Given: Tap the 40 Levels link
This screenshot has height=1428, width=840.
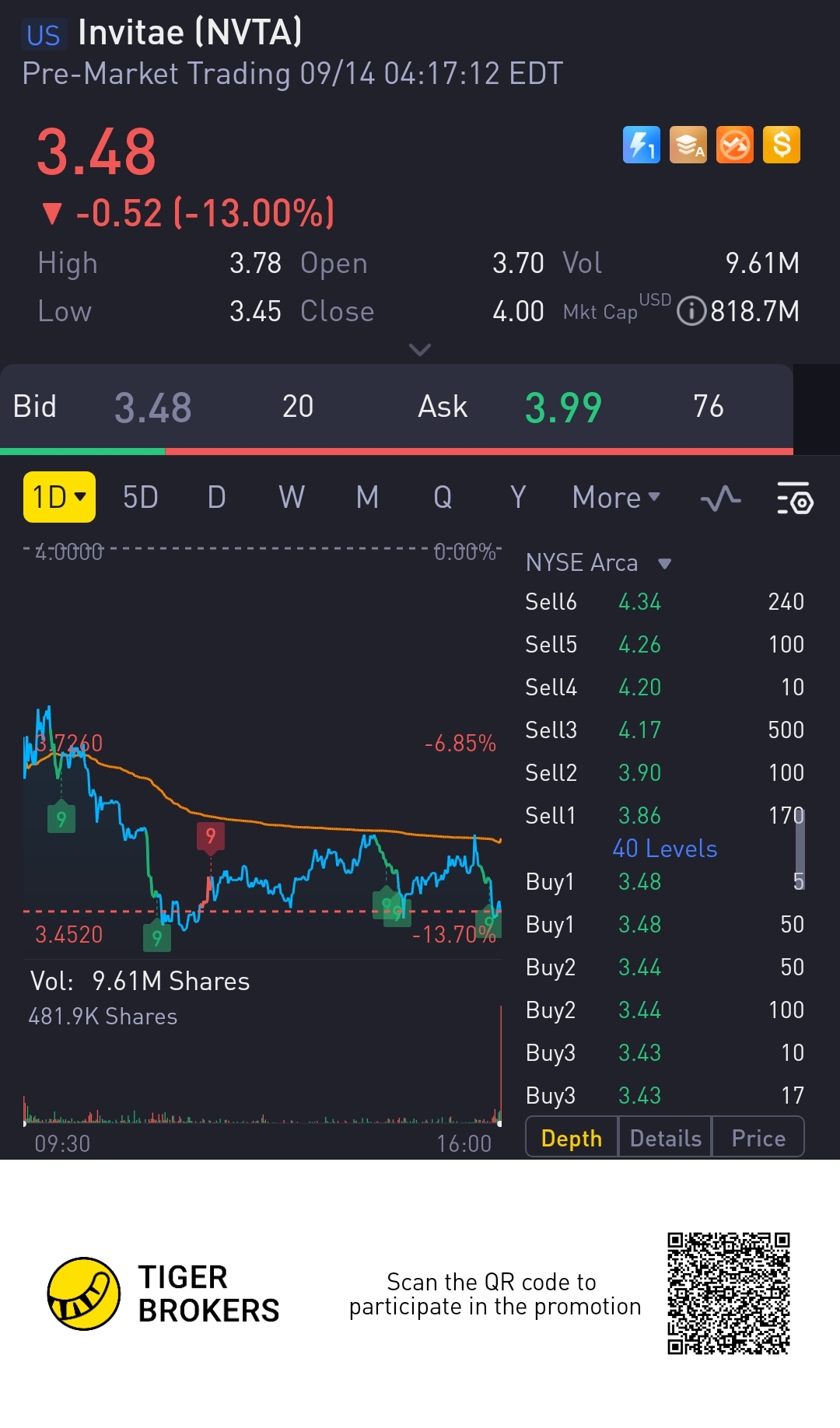Looking at the screenshot, I should pyautogui.click(x=665, y=848).
